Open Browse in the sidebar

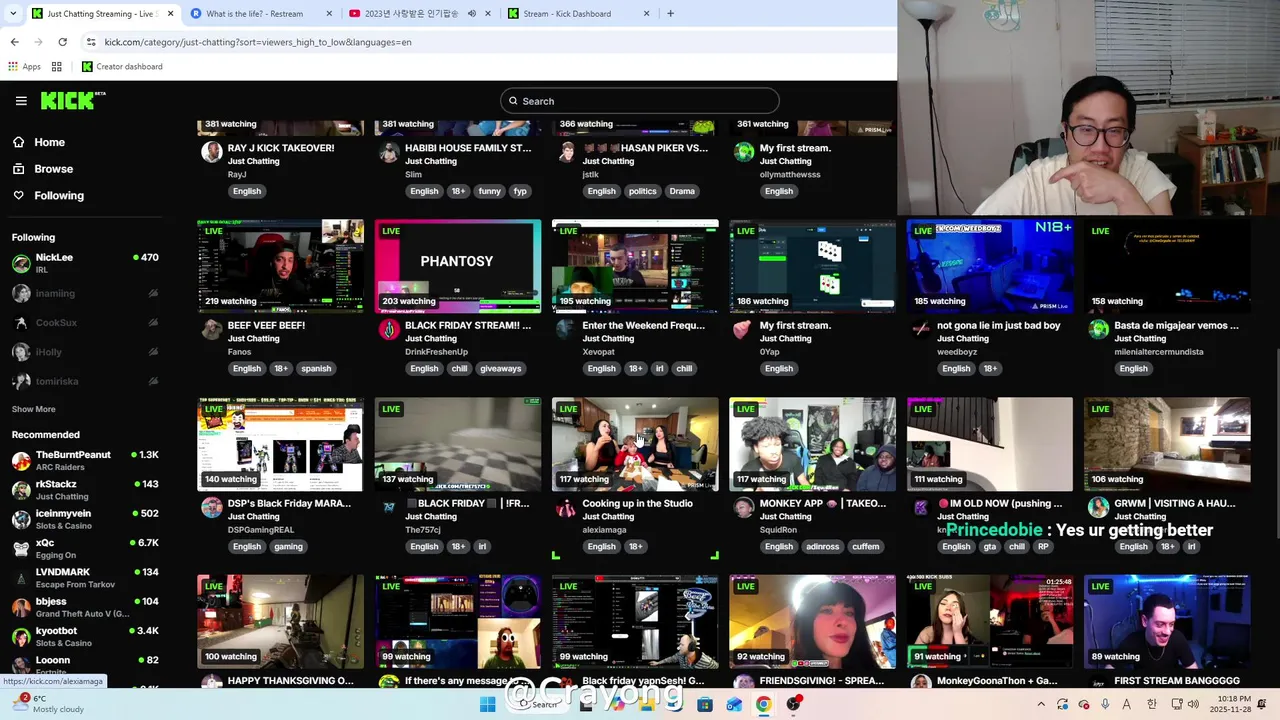click(53, 169)
